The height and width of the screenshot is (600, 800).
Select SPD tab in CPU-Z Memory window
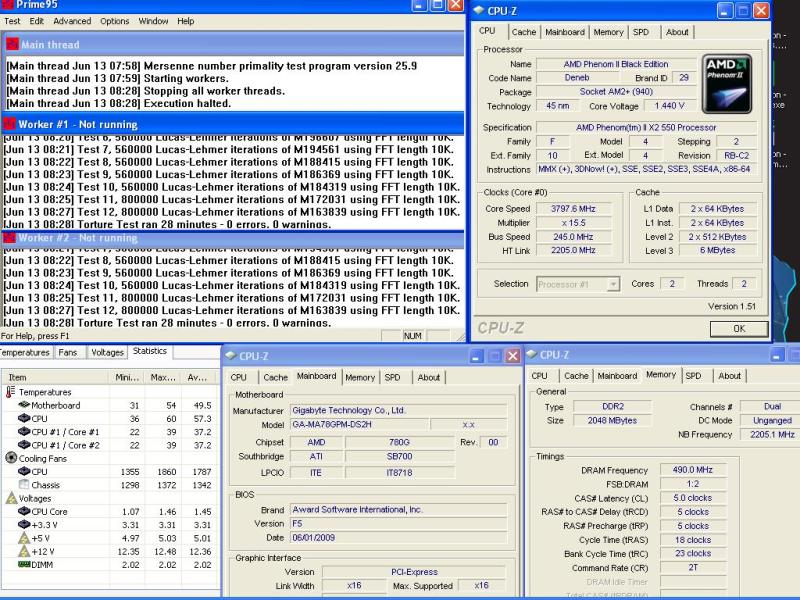click(x=693, y=376)
